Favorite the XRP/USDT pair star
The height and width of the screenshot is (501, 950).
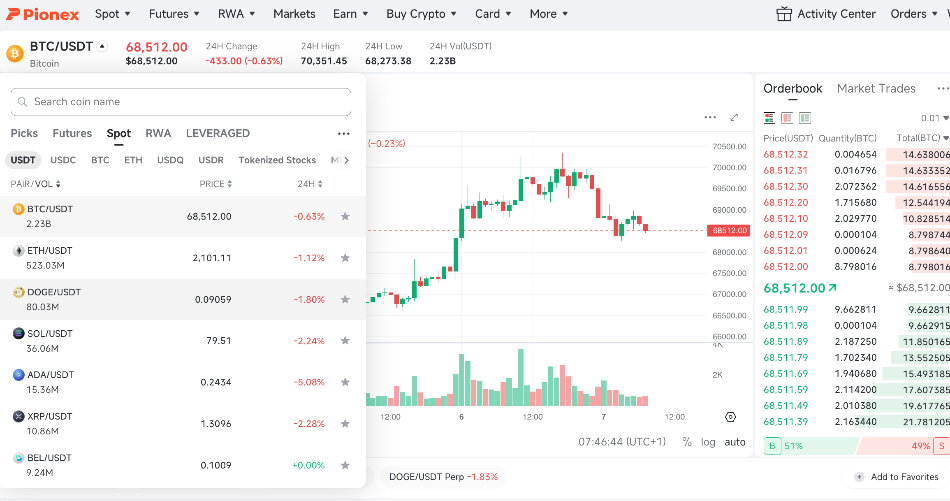(x=345, y=423)
